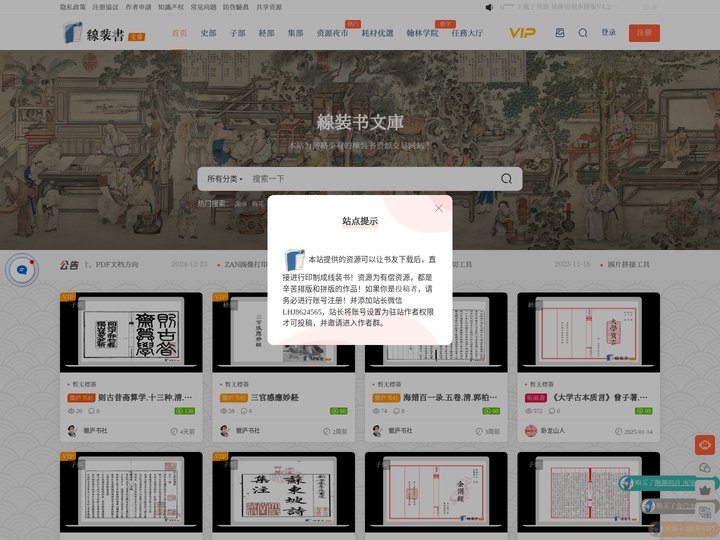
Task: Open the 任務大厅 menu item
Action: 467,33
